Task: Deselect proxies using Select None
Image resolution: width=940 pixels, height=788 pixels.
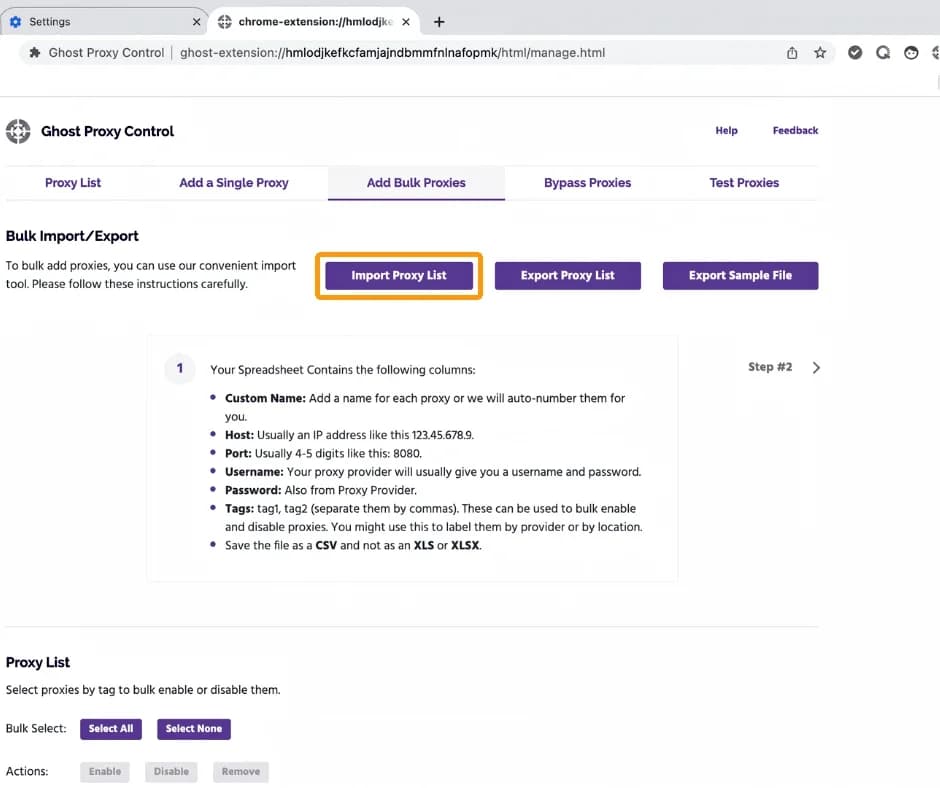Action: pos(193,729)
